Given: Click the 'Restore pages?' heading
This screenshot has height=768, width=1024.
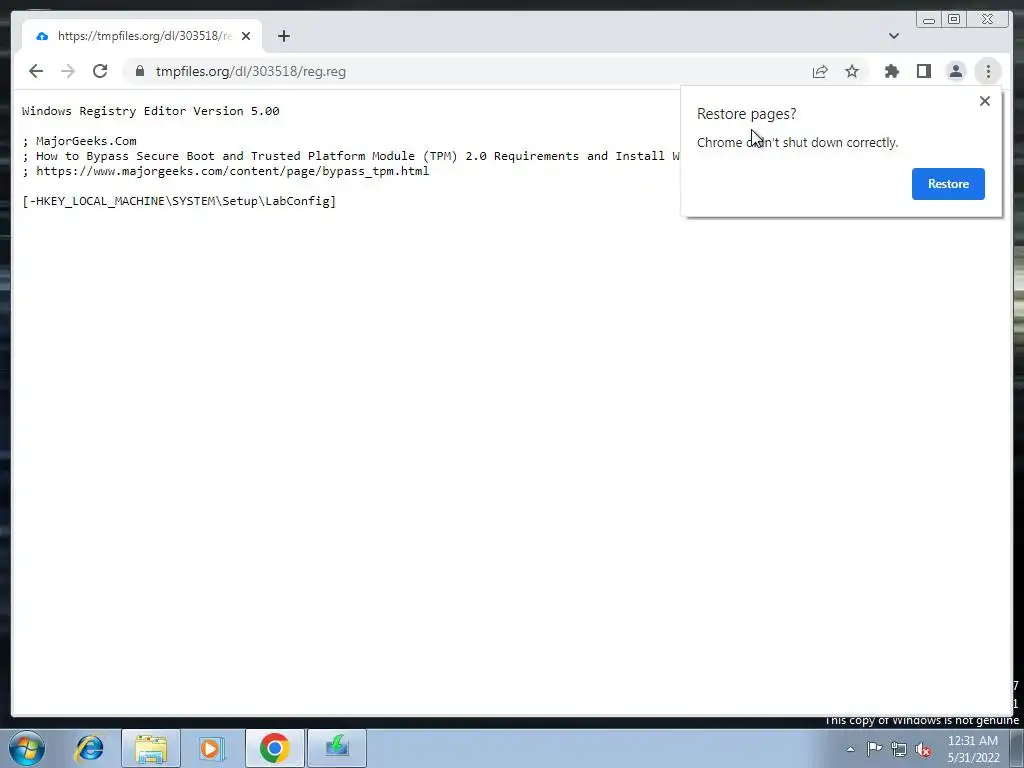Looking at the screenshot, I should click(x=746, y=114).
